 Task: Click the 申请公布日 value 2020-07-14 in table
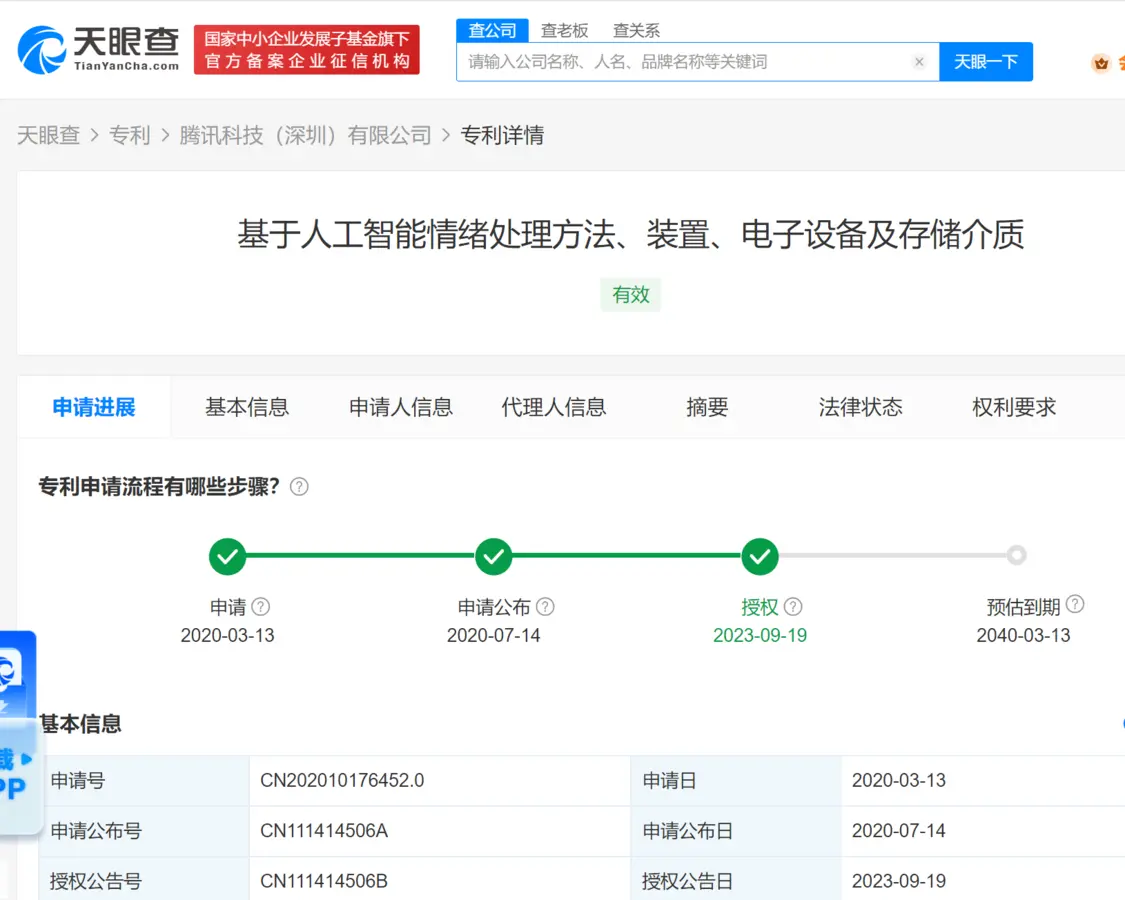pyautogui.click(x=898, y=830)
